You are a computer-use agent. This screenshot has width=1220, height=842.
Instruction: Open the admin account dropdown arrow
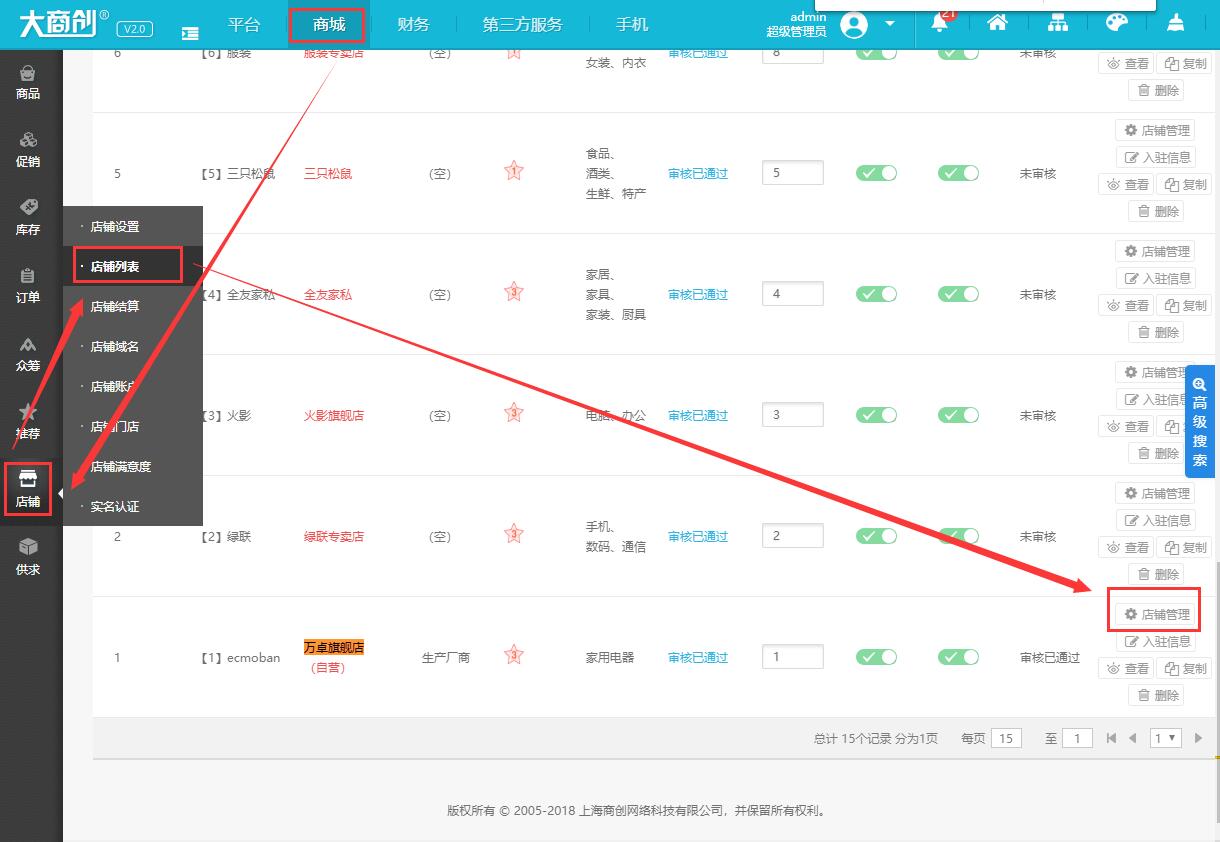coord(888,25)
